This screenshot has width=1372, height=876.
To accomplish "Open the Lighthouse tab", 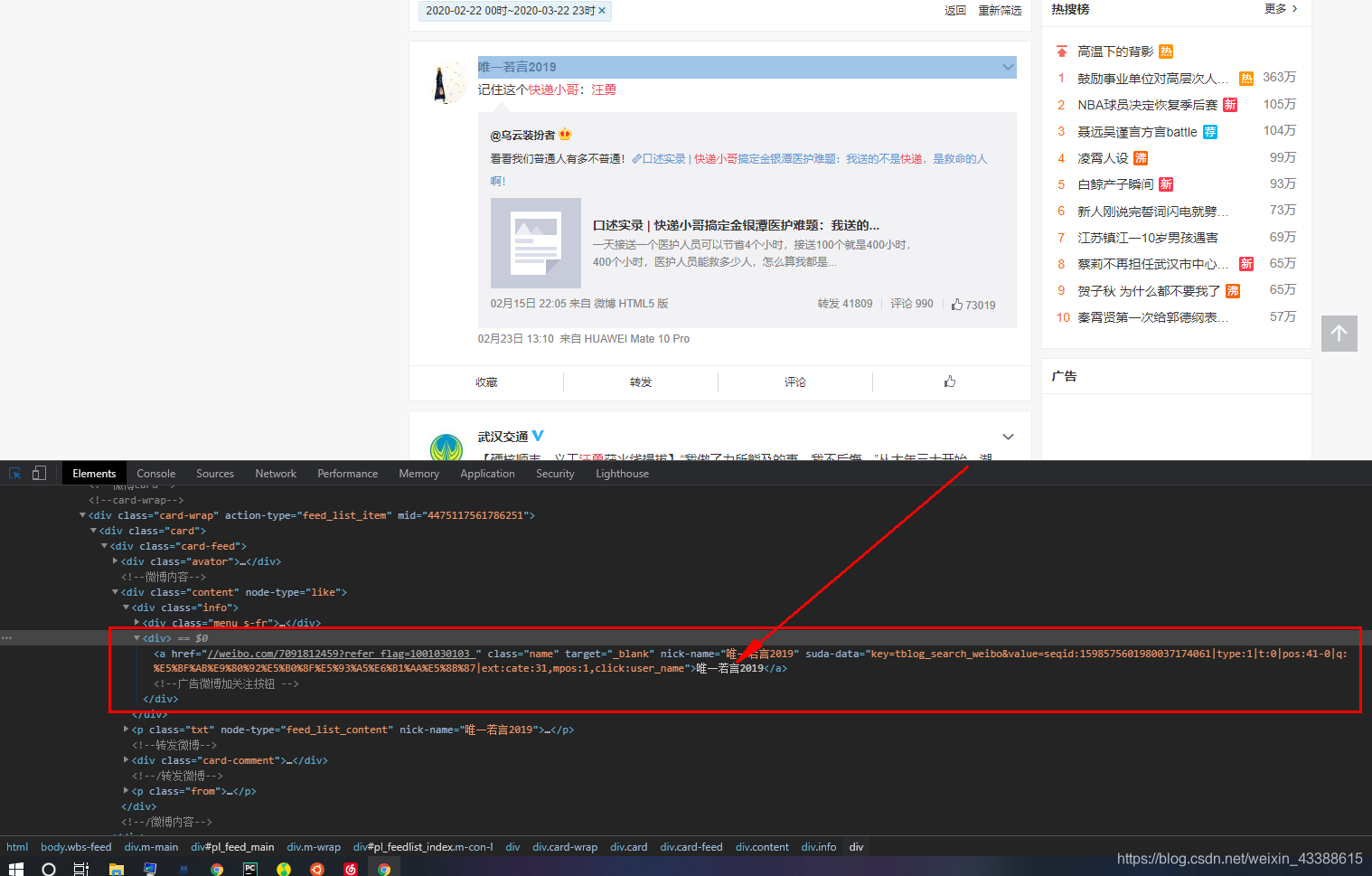I will (622, 474).
